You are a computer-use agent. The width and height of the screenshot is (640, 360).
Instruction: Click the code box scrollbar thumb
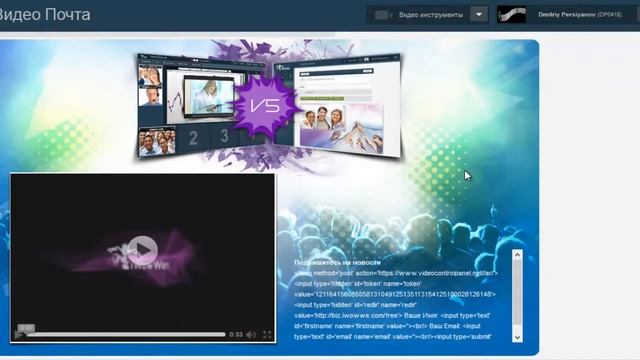(517, 293)
